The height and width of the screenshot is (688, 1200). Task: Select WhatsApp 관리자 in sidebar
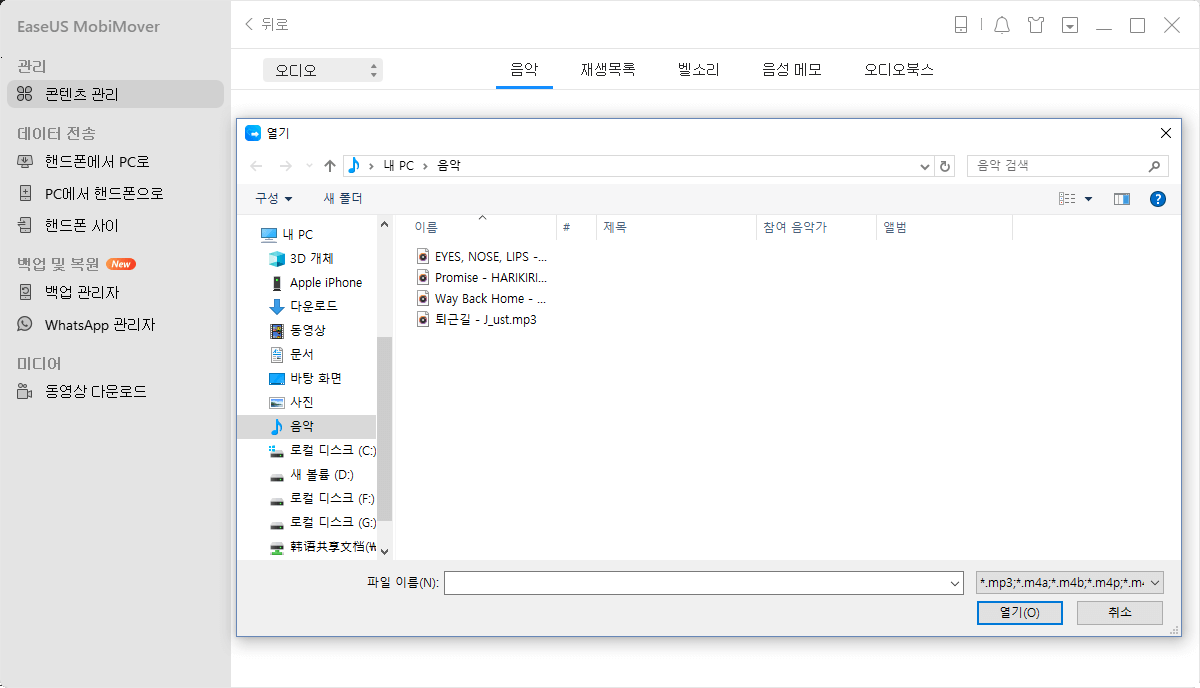[x=100, y=325]
